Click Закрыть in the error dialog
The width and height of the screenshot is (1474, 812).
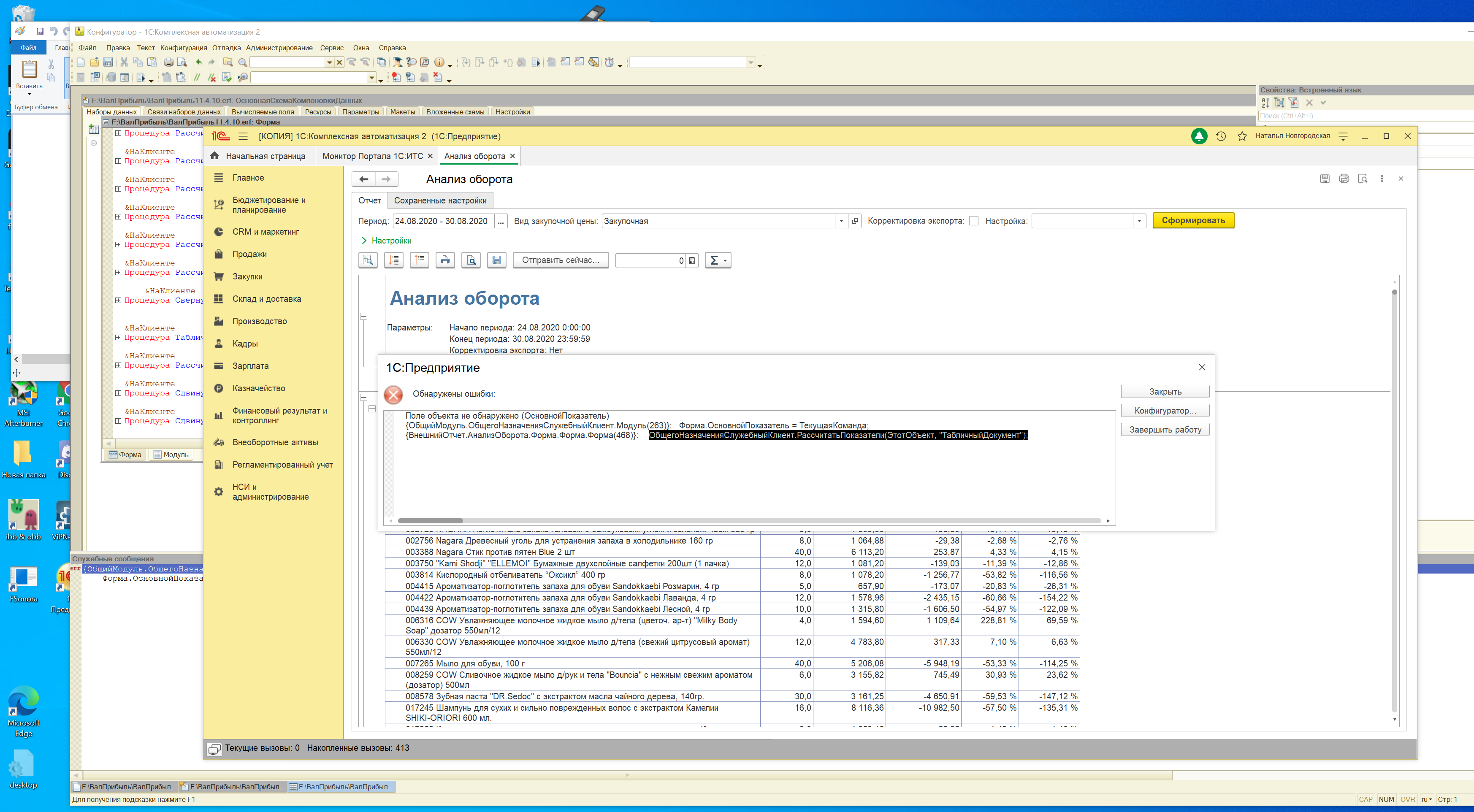[1165, 391]
